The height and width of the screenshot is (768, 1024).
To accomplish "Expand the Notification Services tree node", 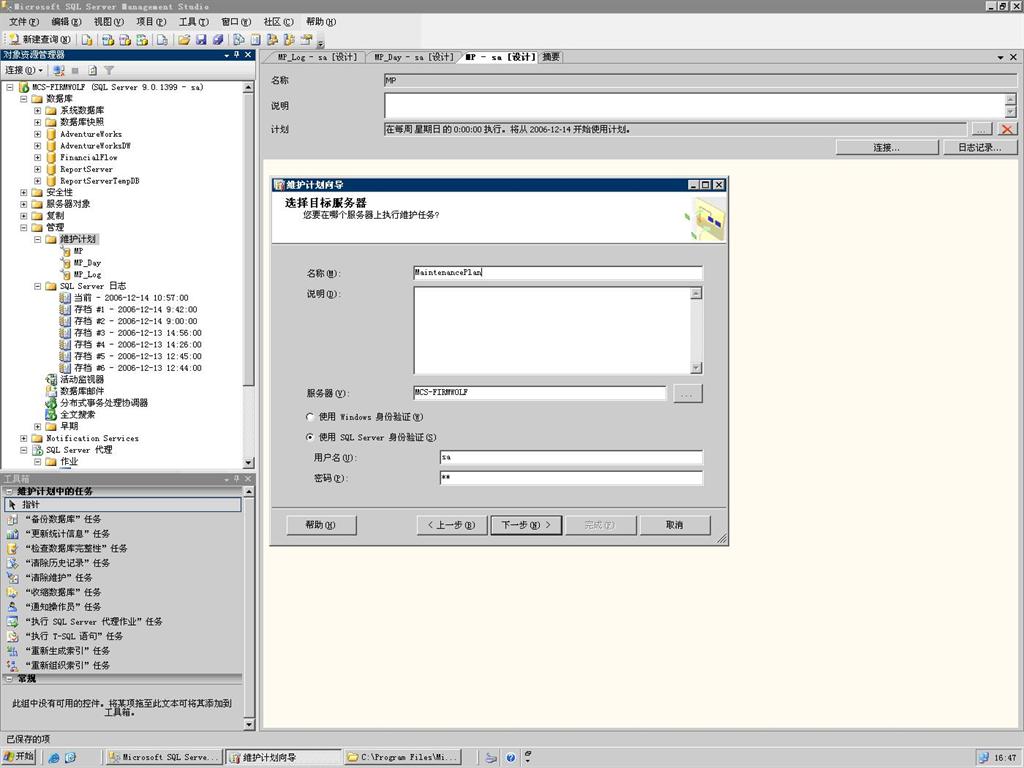I will click(24, 438).
